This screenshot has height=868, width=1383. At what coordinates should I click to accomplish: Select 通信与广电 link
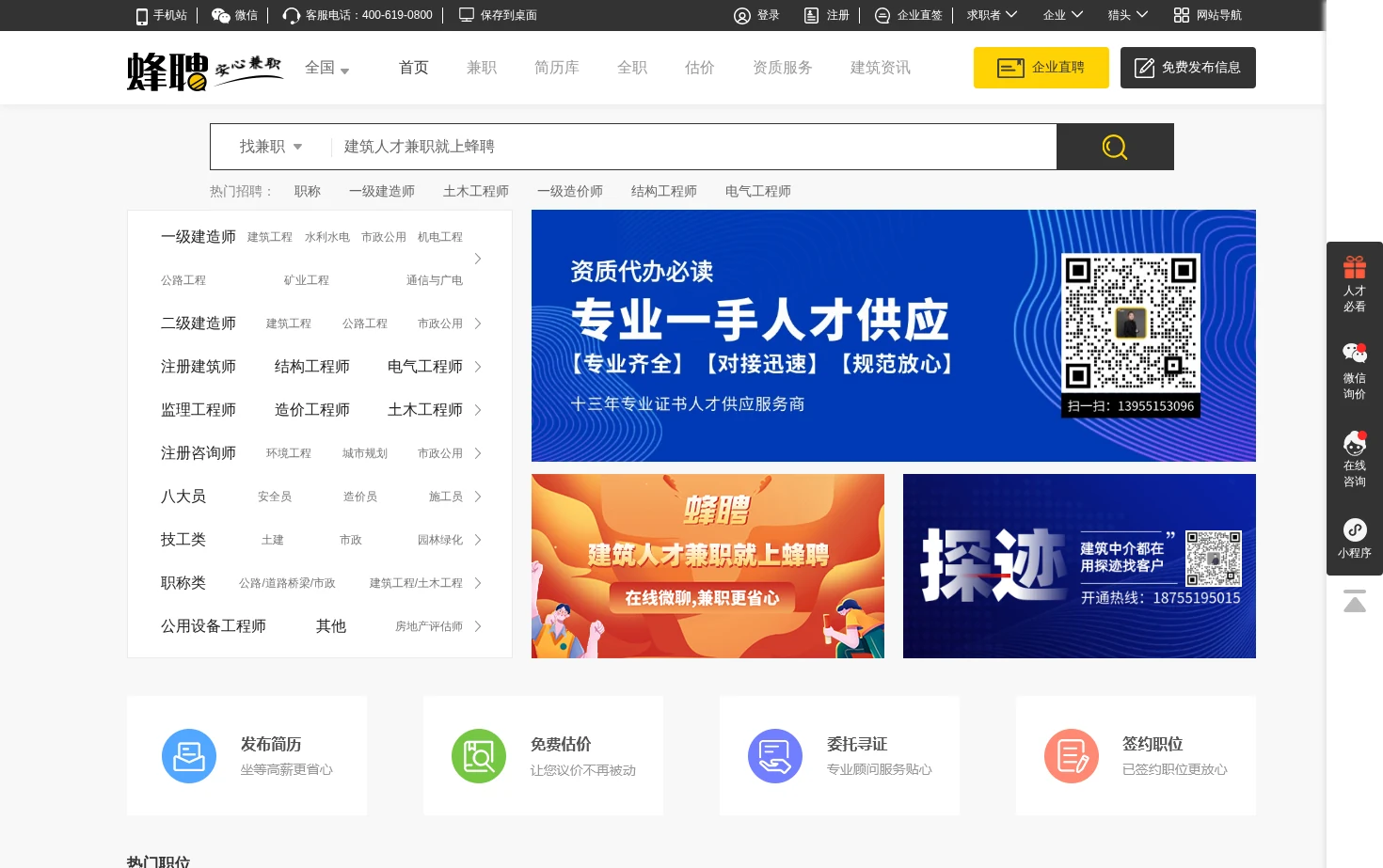click(x=435, y=280)
